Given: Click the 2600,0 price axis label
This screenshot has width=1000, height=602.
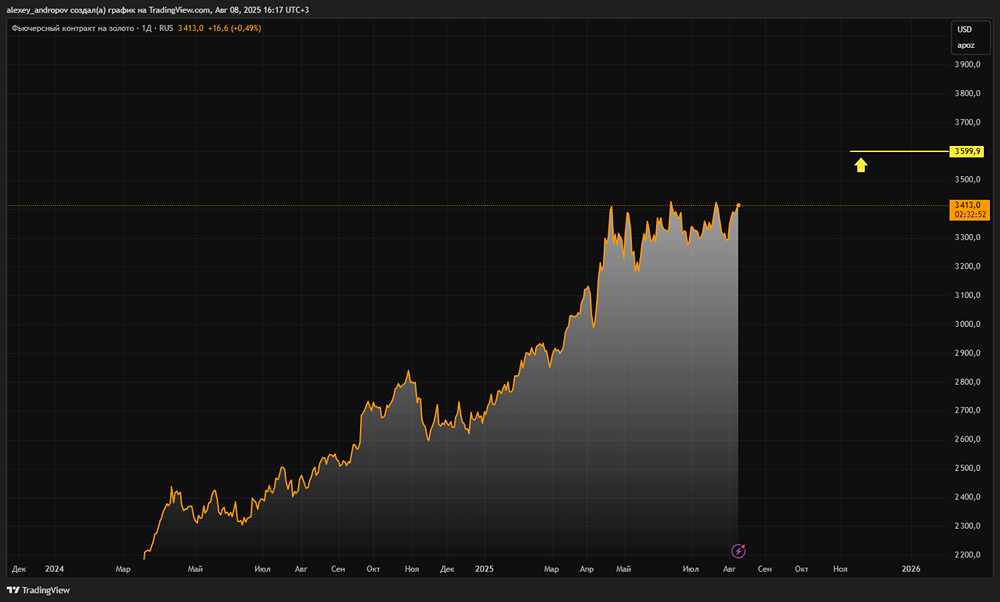Looking at the screenshot, I should point(967,439).
